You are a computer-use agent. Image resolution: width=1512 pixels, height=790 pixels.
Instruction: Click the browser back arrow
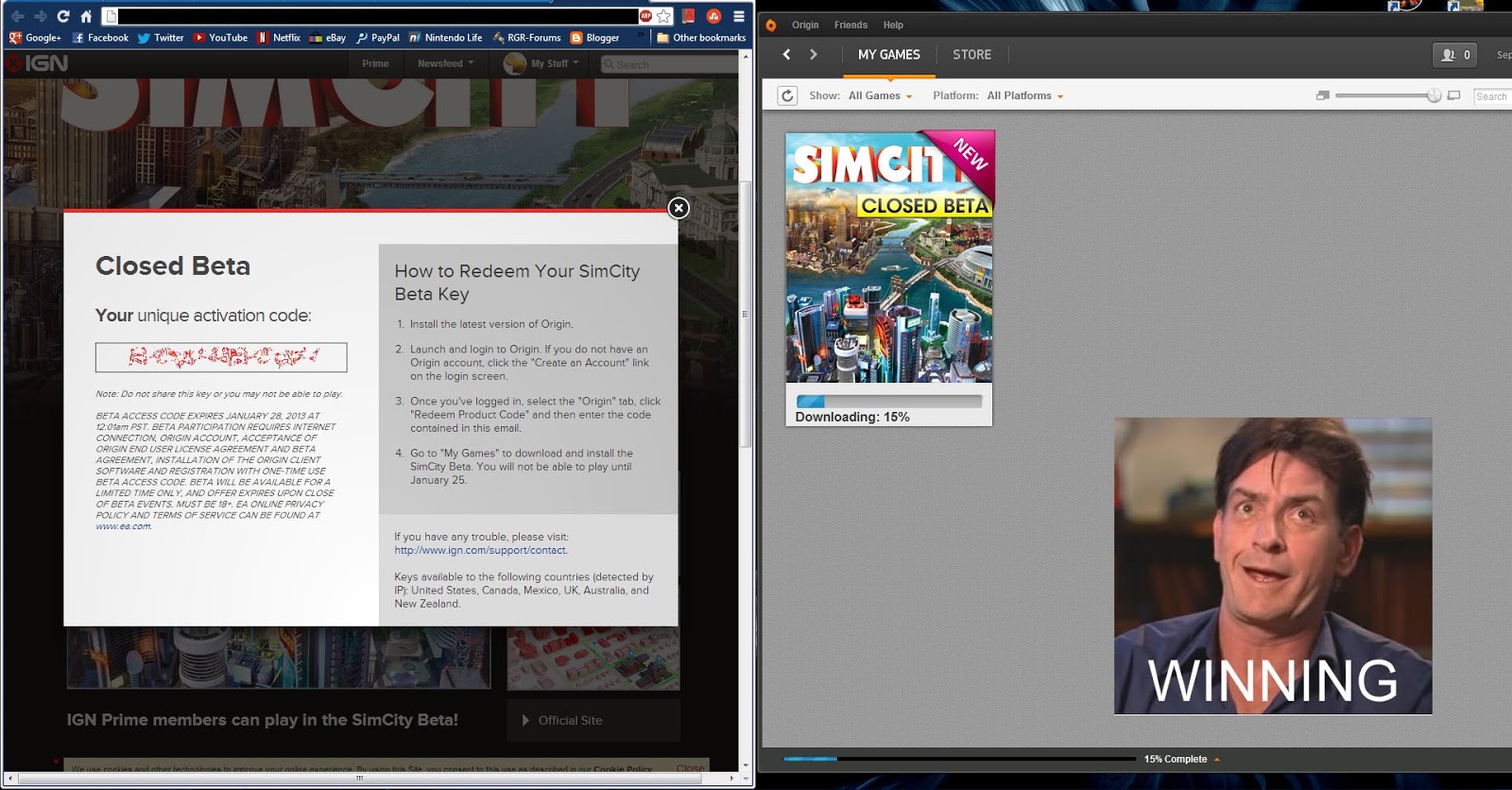pyautogui.click(x=17, y=16)
